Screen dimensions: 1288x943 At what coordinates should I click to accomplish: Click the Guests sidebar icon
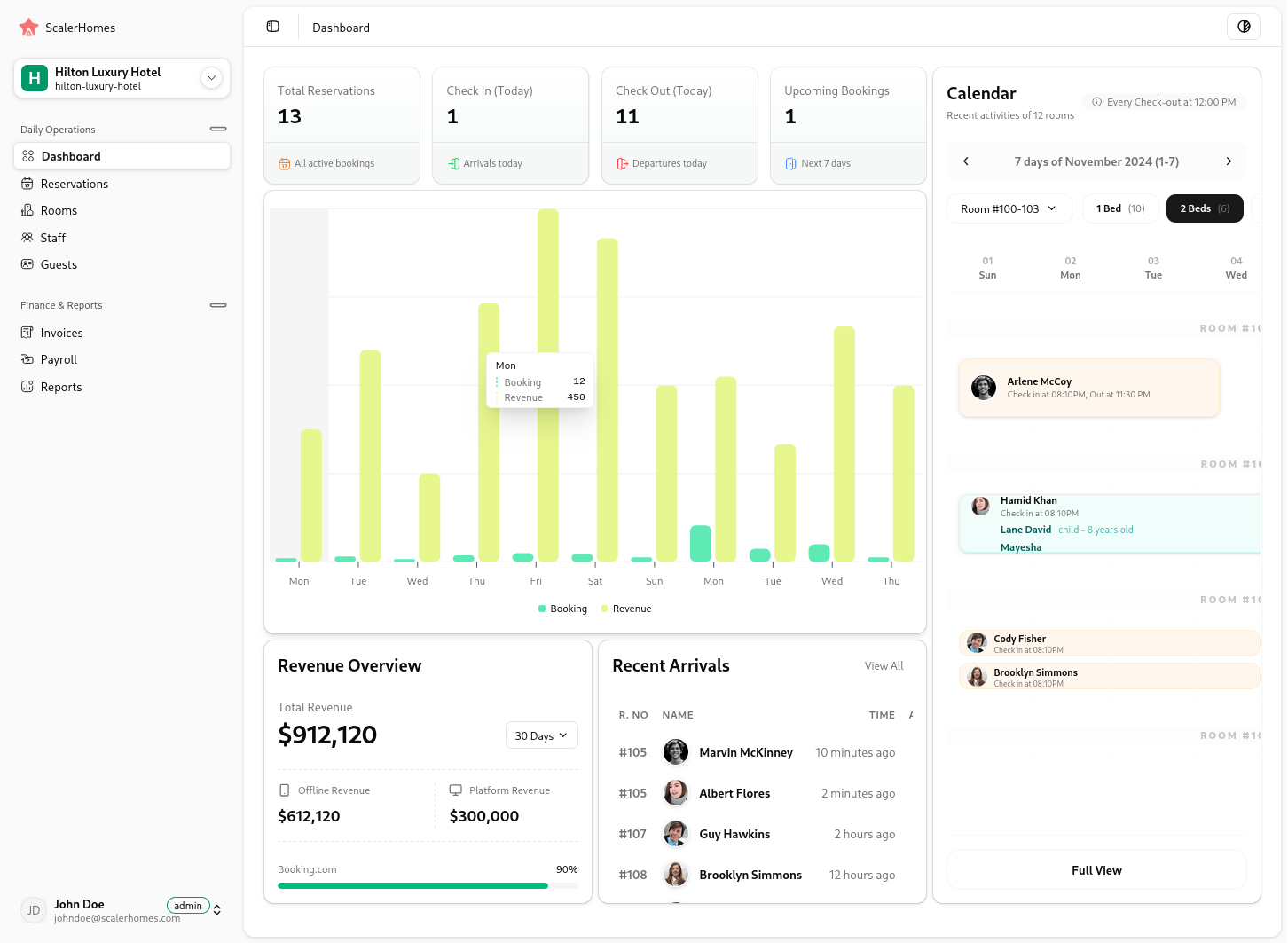tap(27, 264)
